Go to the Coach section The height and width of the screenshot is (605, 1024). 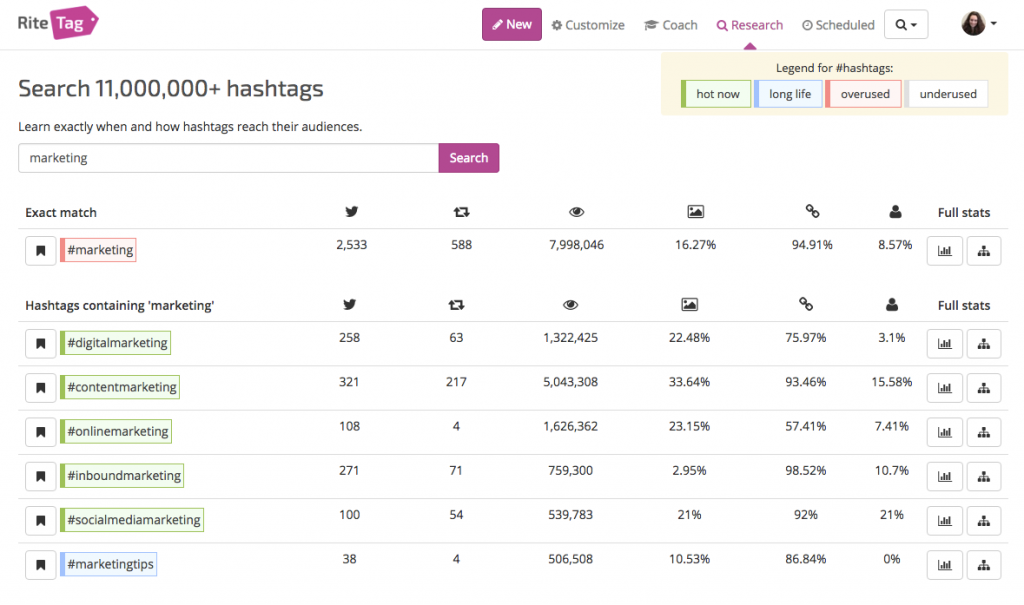click(671, 25)
